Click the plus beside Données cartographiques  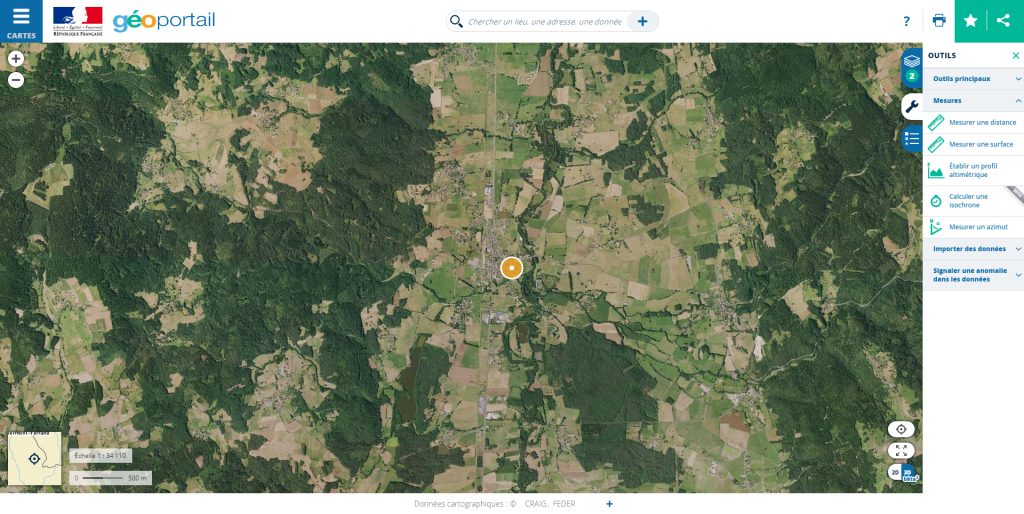click(609, 504)
